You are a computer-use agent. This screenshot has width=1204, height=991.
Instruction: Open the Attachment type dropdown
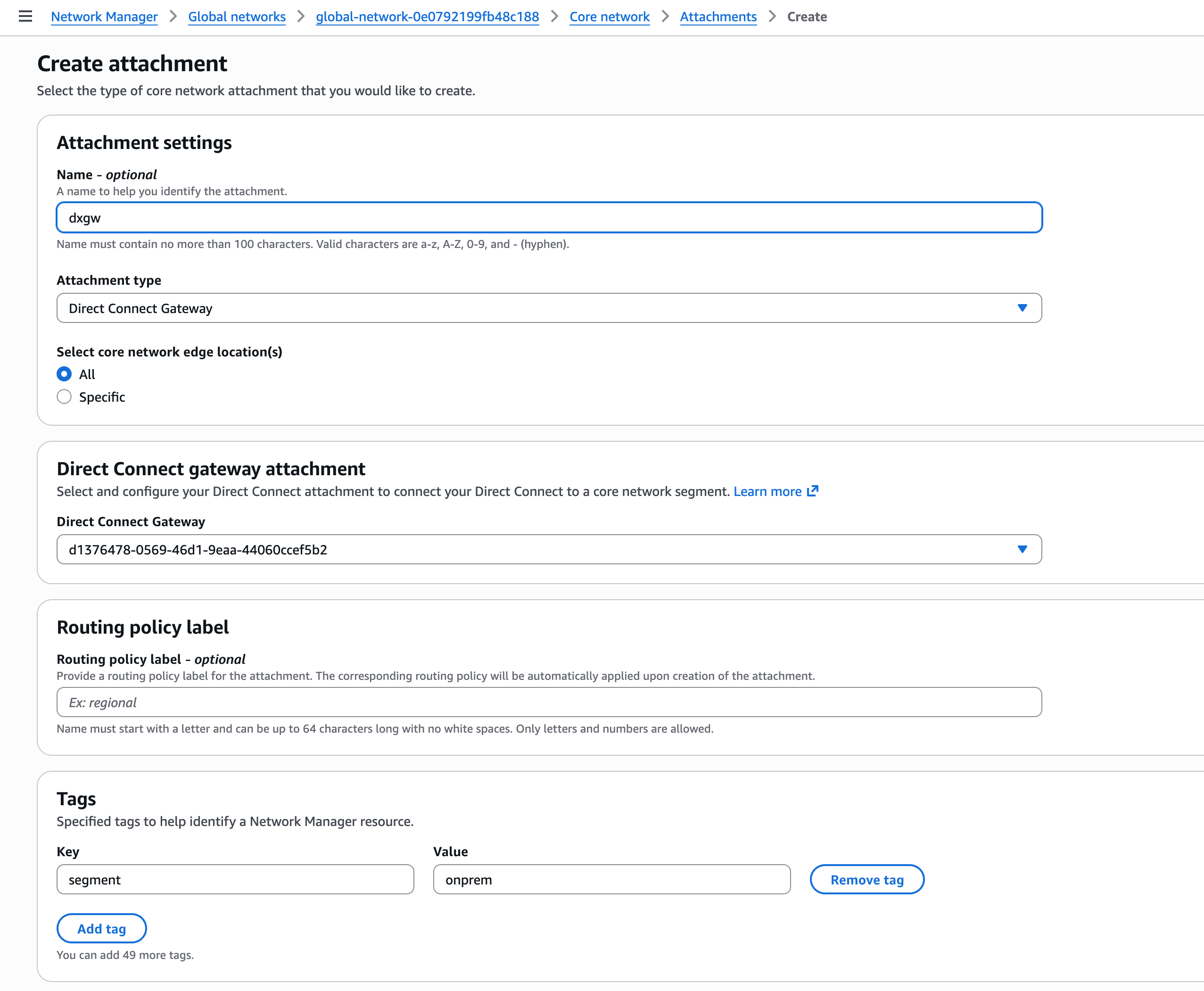click(548, 308)
